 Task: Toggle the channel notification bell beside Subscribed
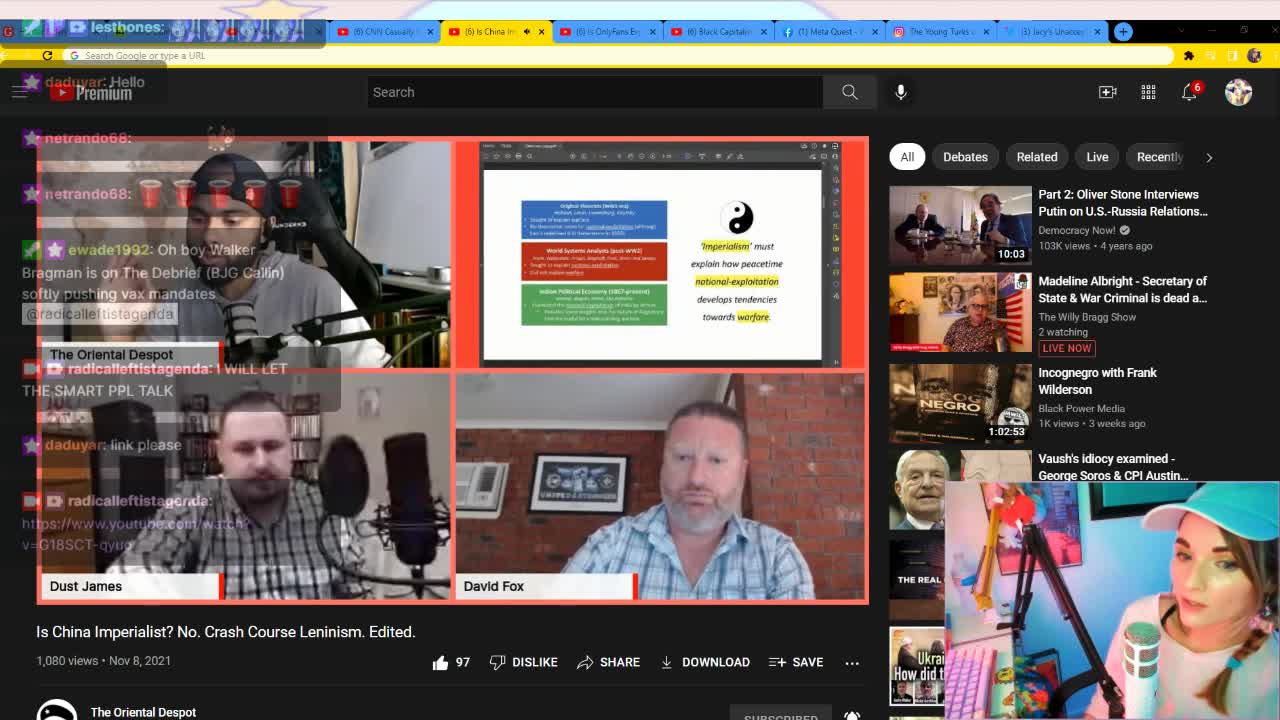point(852,715)
